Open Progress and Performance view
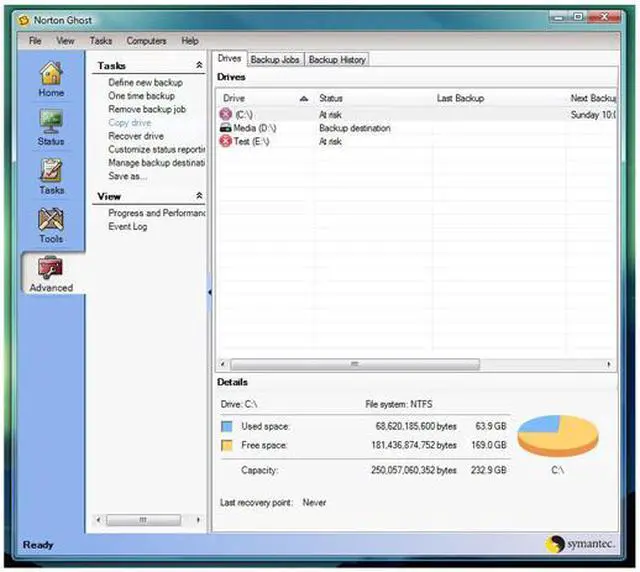This screenshot has height=572, width=640. pyautogui.click(x=156, y=213)
